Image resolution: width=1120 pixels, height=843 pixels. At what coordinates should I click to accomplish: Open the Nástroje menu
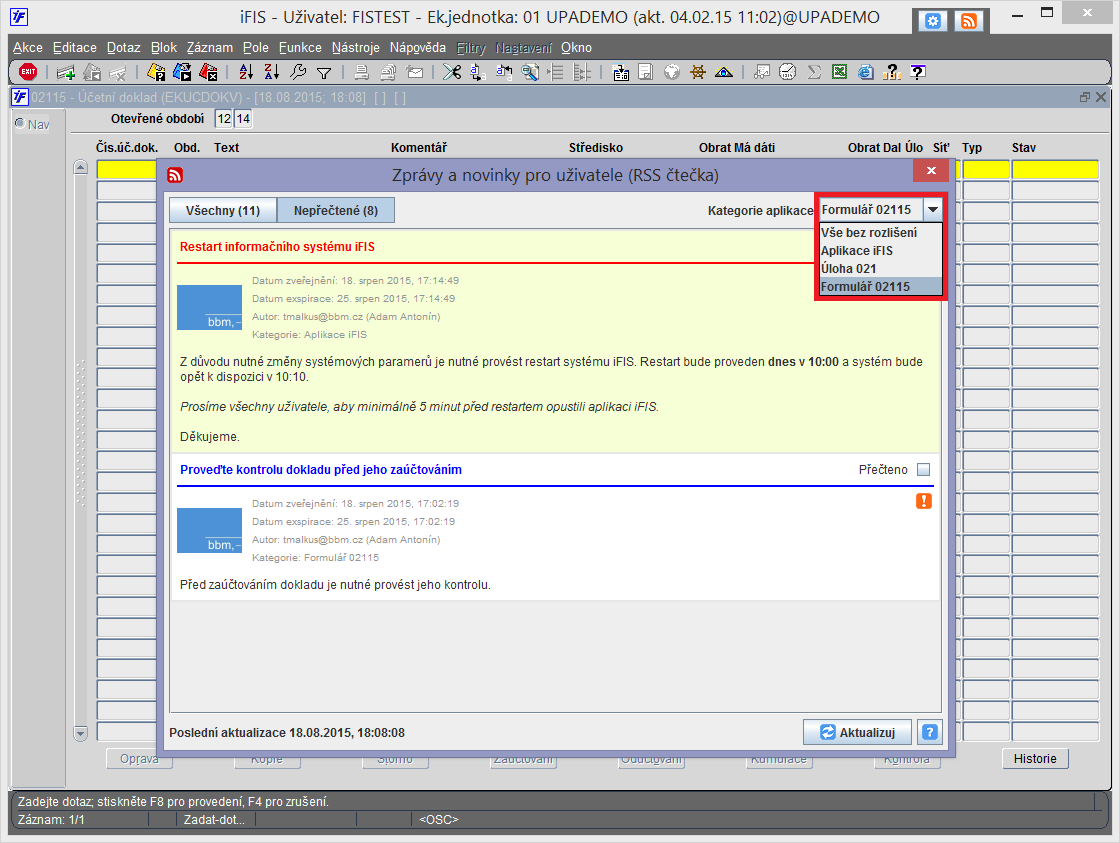click(x=356, y=48)
